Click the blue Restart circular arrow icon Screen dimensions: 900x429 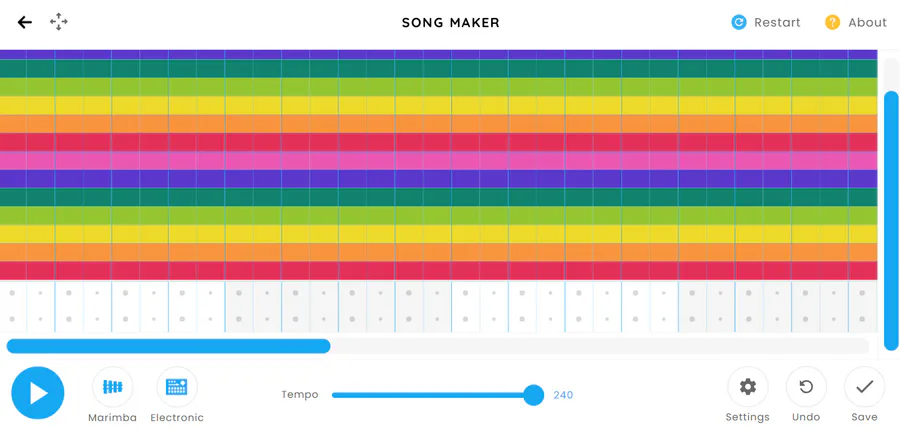click(x=739, y=22)
